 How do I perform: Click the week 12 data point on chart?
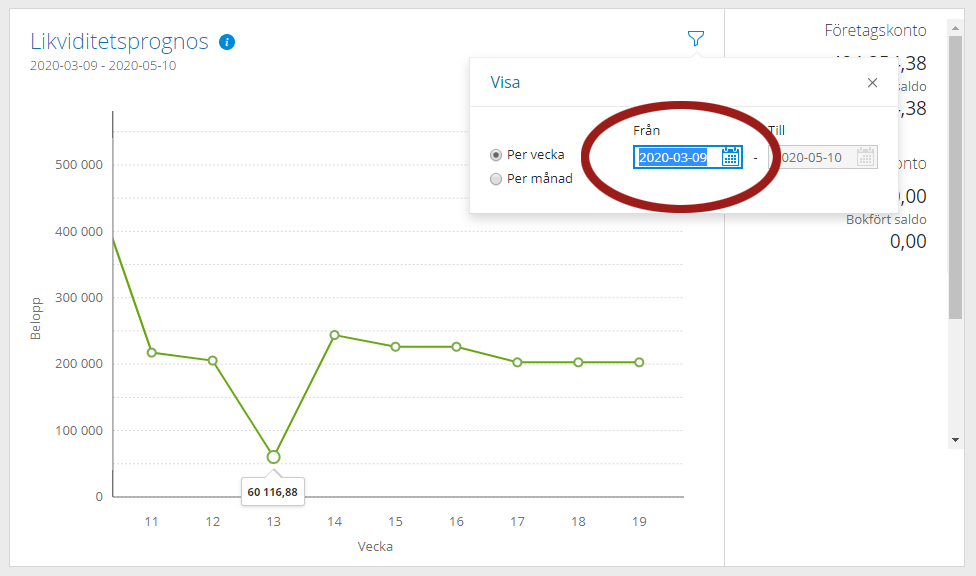tap(212, 361)
